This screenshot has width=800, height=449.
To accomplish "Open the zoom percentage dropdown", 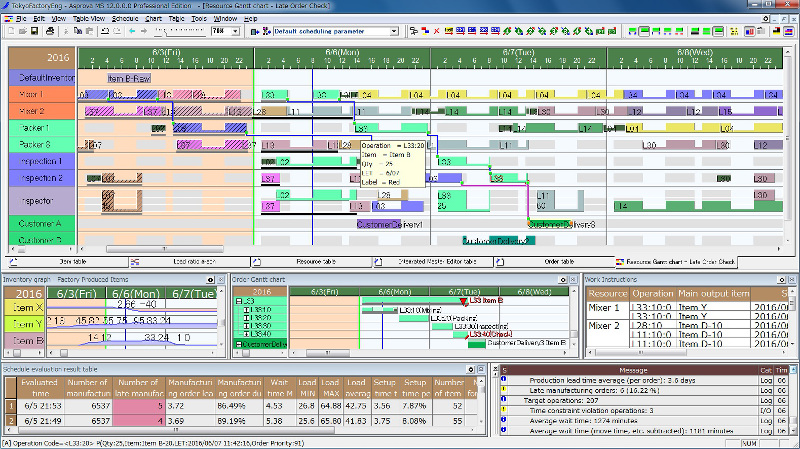I will coord(236,31).
